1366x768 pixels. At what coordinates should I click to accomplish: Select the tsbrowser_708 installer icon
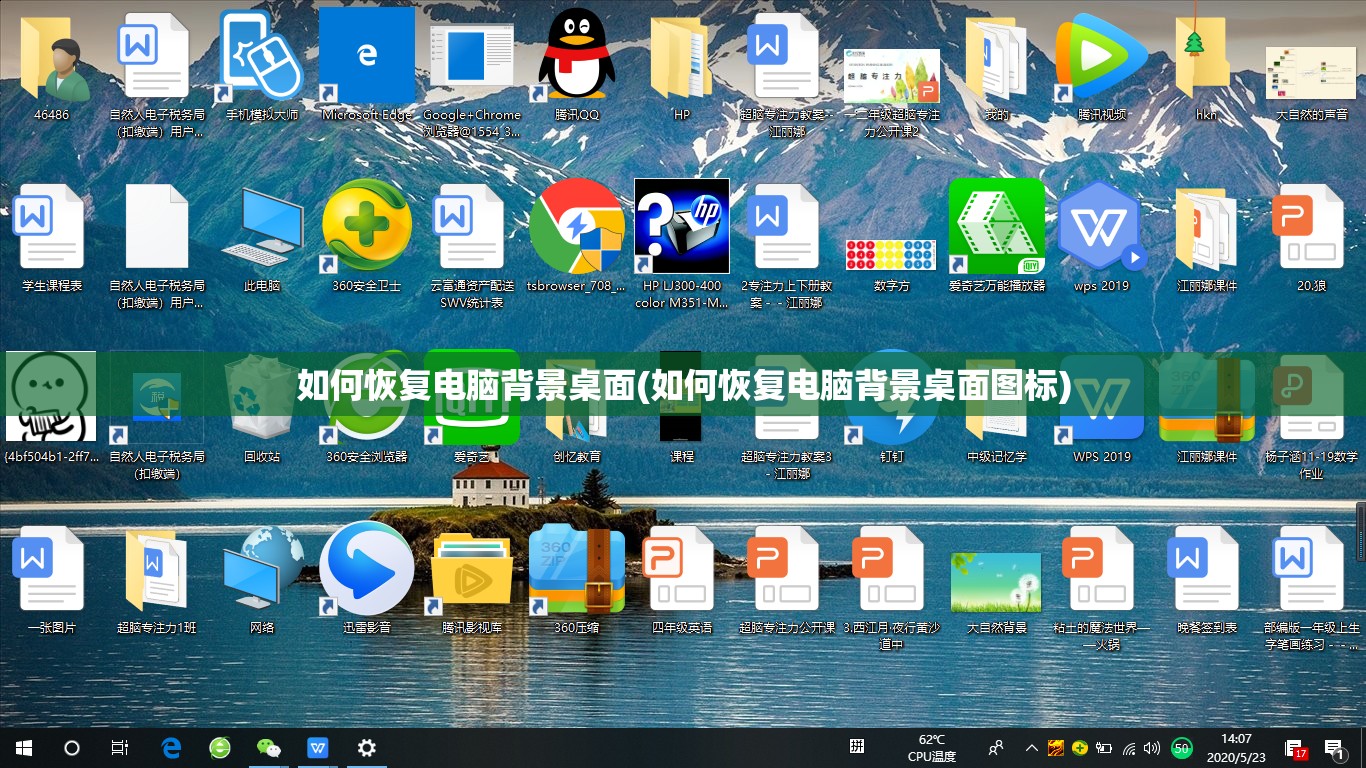(x=577, y=226)
